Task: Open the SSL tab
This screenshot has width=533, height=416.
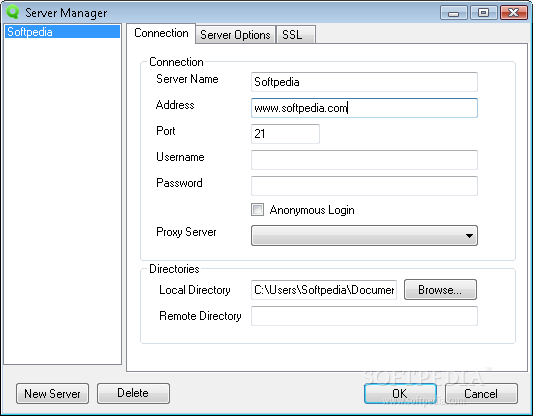Action: [x=296, y=35]
